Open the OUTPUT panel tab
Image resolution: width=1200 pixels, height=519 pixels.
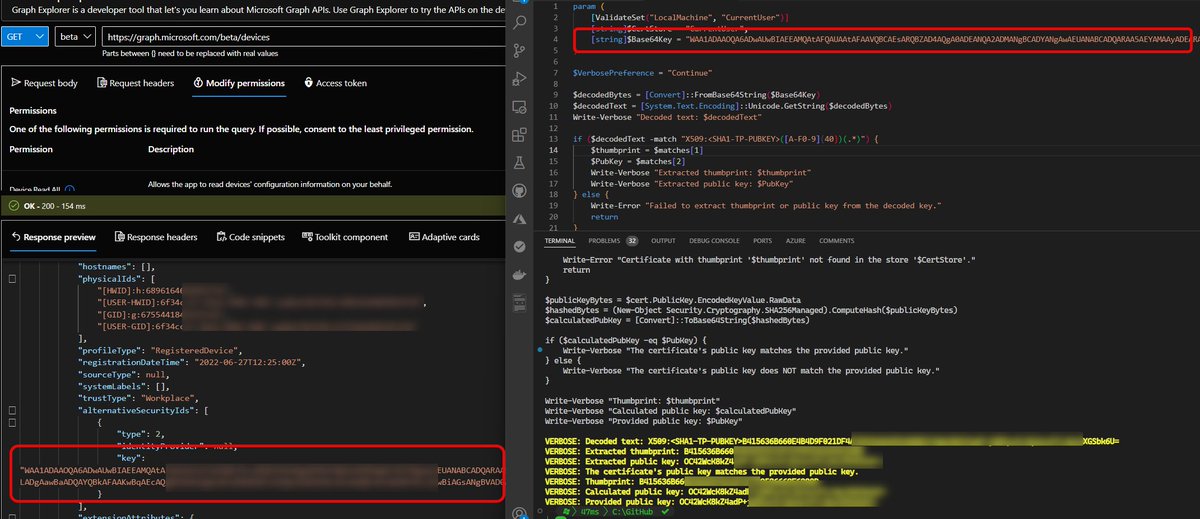coord(663,241)
